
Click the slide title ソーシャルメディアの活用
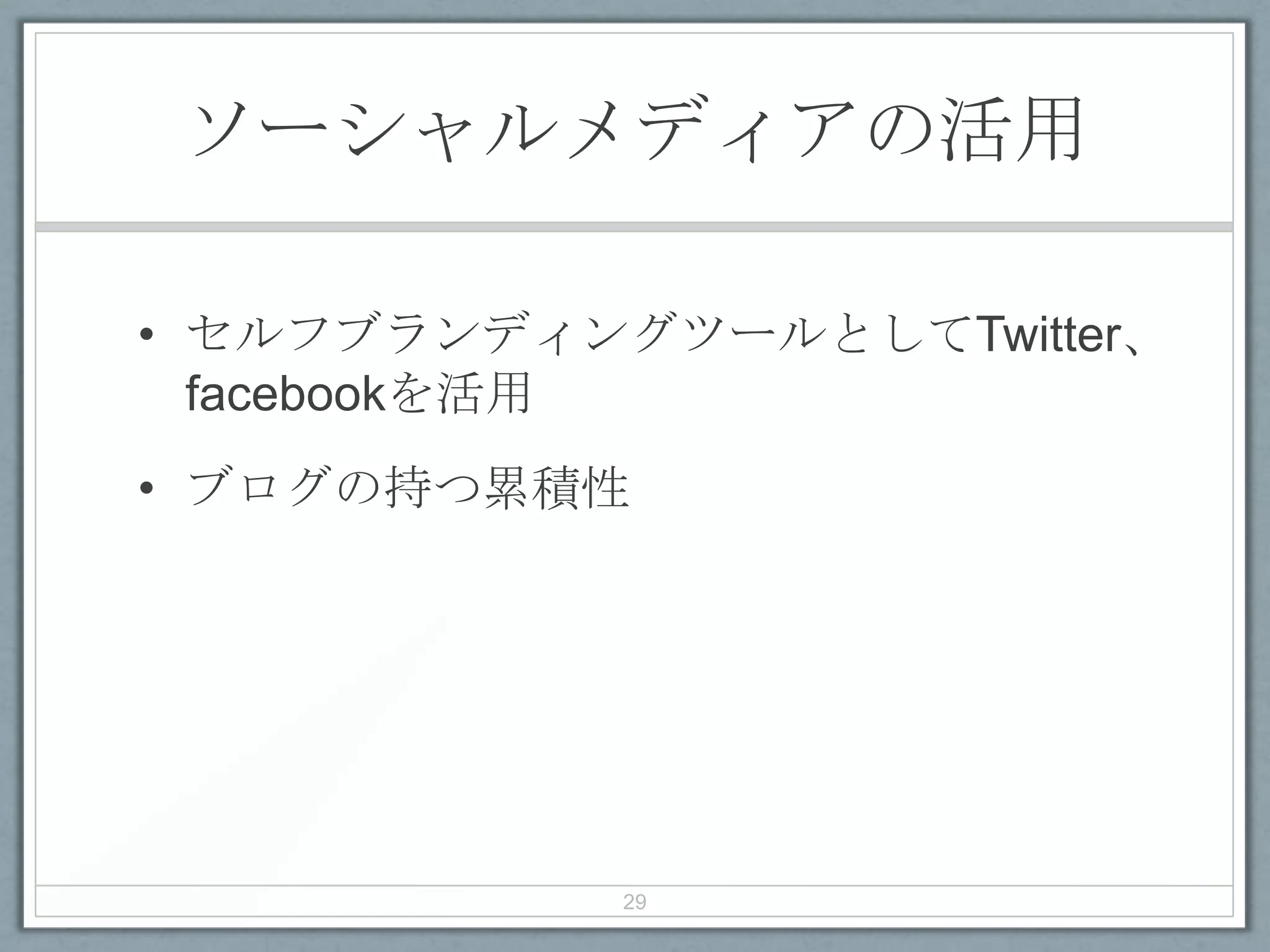(x=639, y=129)
